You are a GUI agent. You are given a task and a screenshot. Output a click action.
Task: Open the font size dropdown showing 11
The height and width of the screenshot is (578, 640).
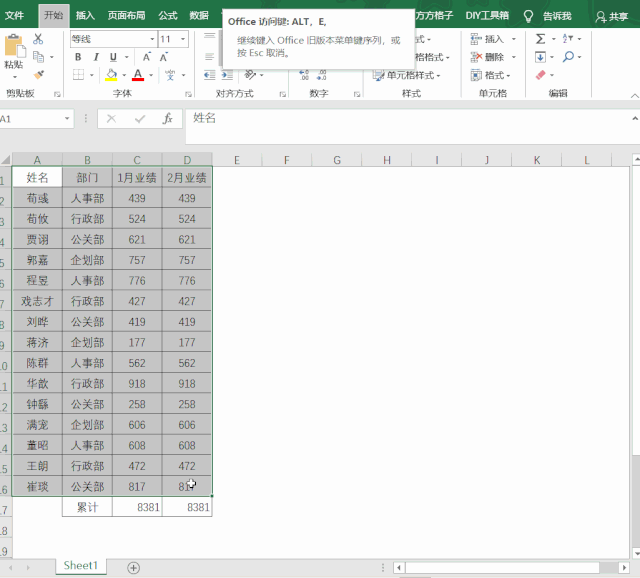pyautogui.click(x=182, y=39)
